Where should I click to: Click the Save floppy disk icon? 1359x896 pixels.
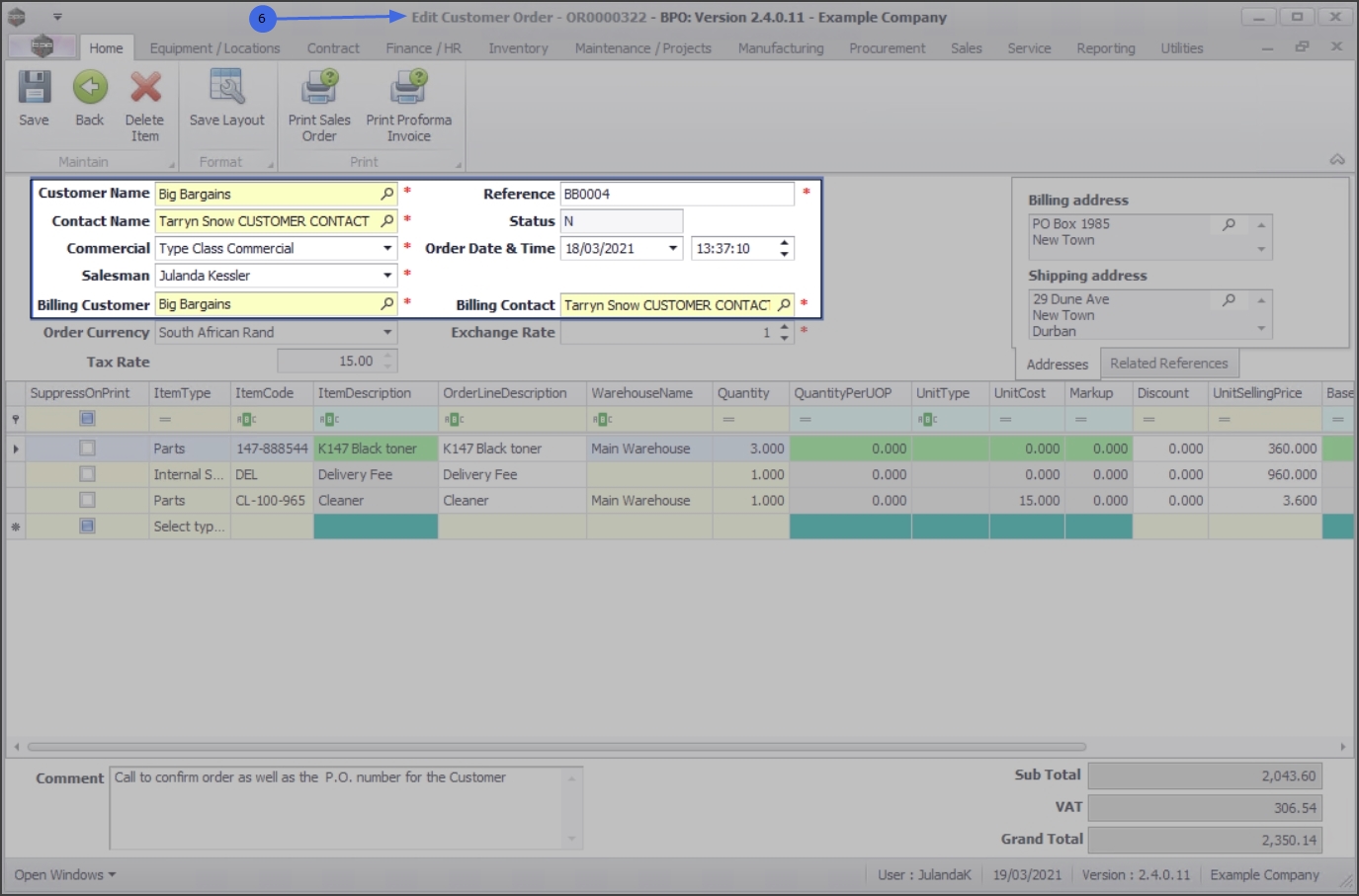point(34,88)
